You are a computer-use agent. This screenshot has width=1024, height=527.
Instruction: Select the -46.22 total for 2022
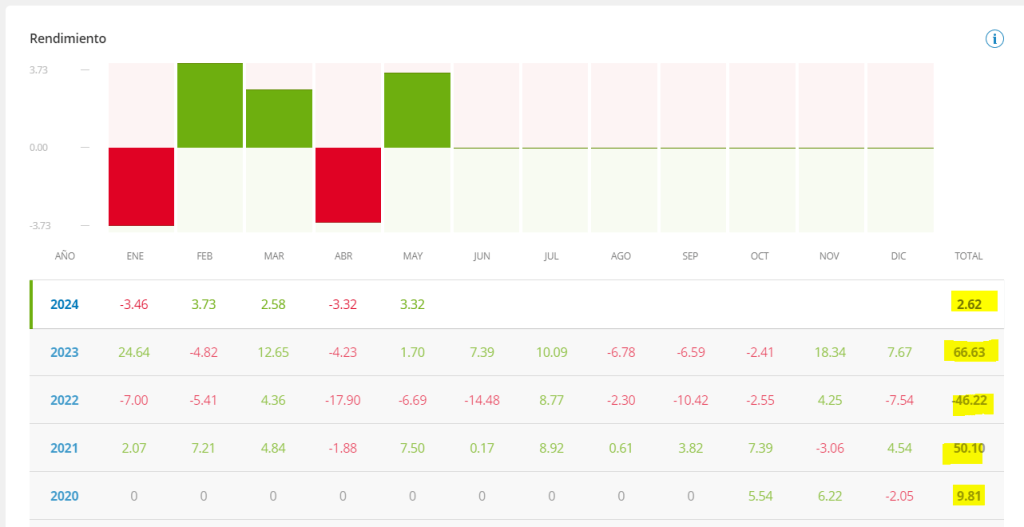(967, 400)
